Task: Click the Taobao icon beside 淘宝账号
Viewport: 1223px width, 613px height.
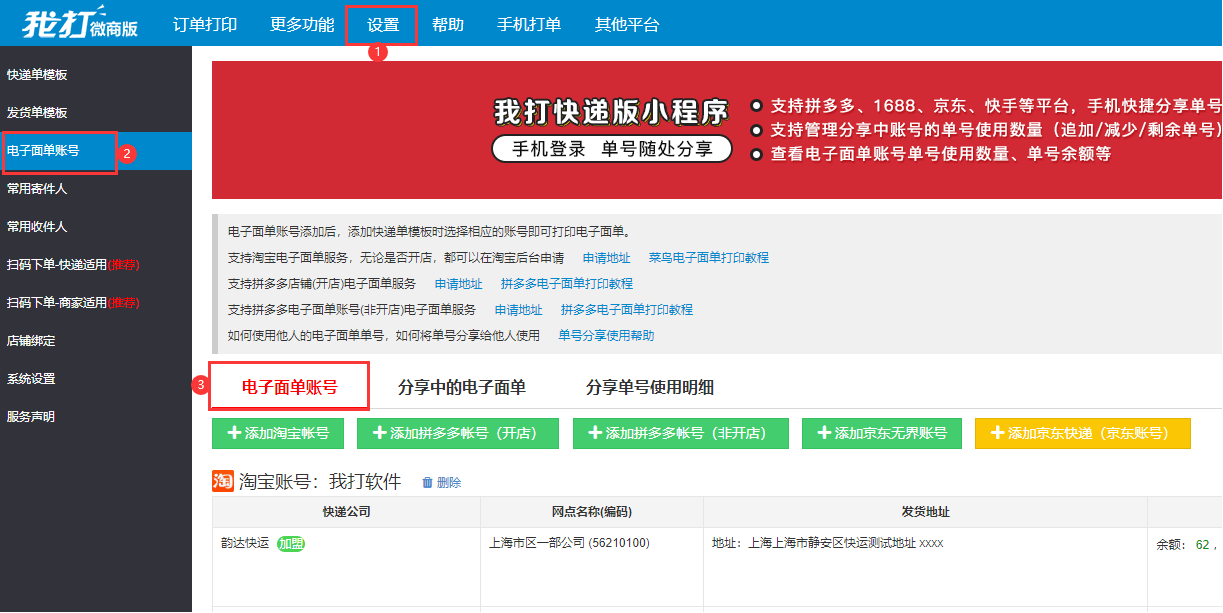Action: coord(223,482)
